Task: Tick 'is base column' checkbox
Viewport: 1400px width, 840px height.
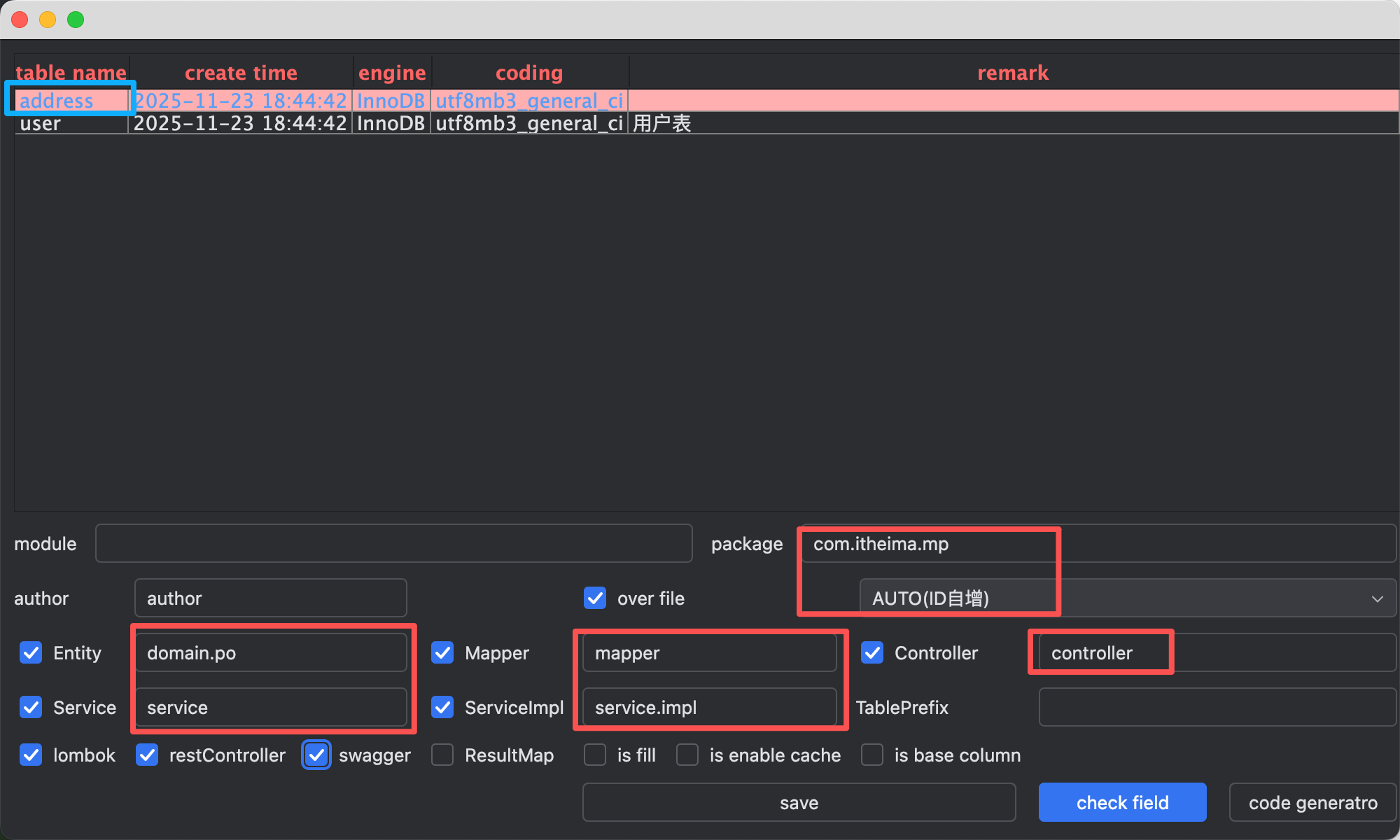Action: (872, 755)
